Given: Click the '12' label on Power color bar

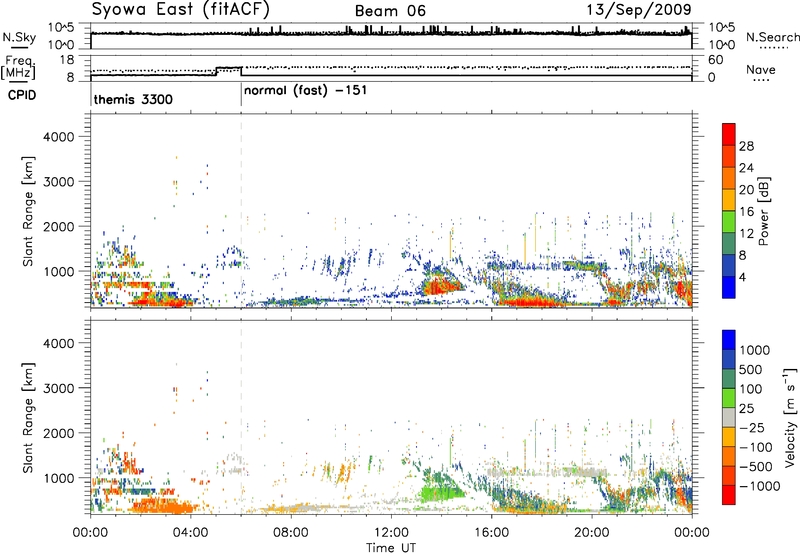Looking at the screenshot, I should [746, 234].
